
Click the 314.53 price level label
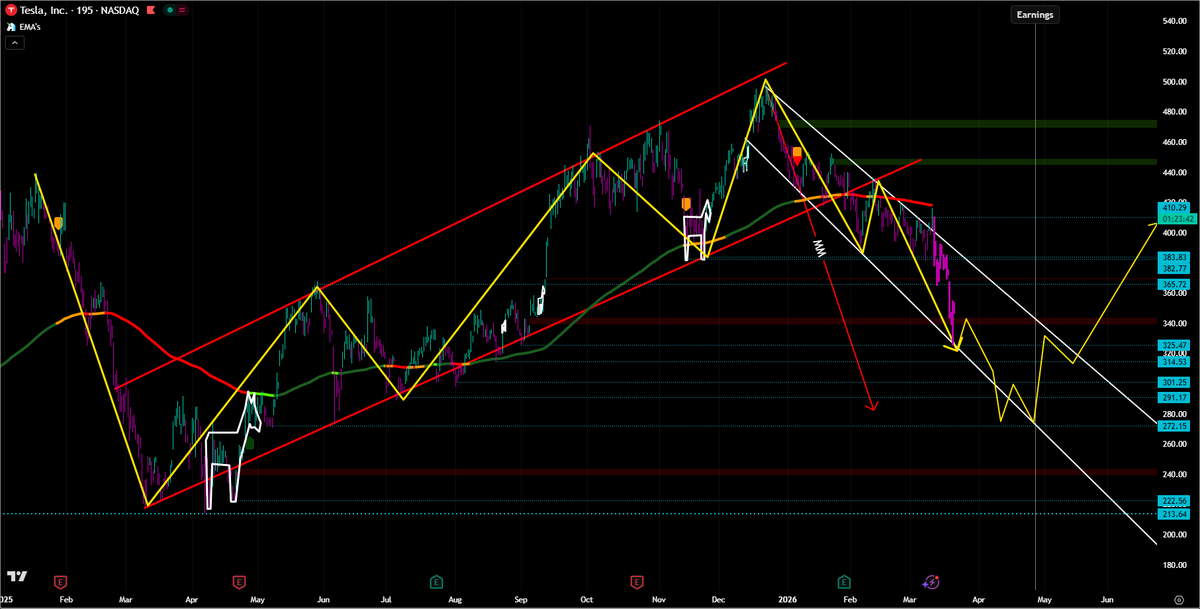coord(1173,361)
